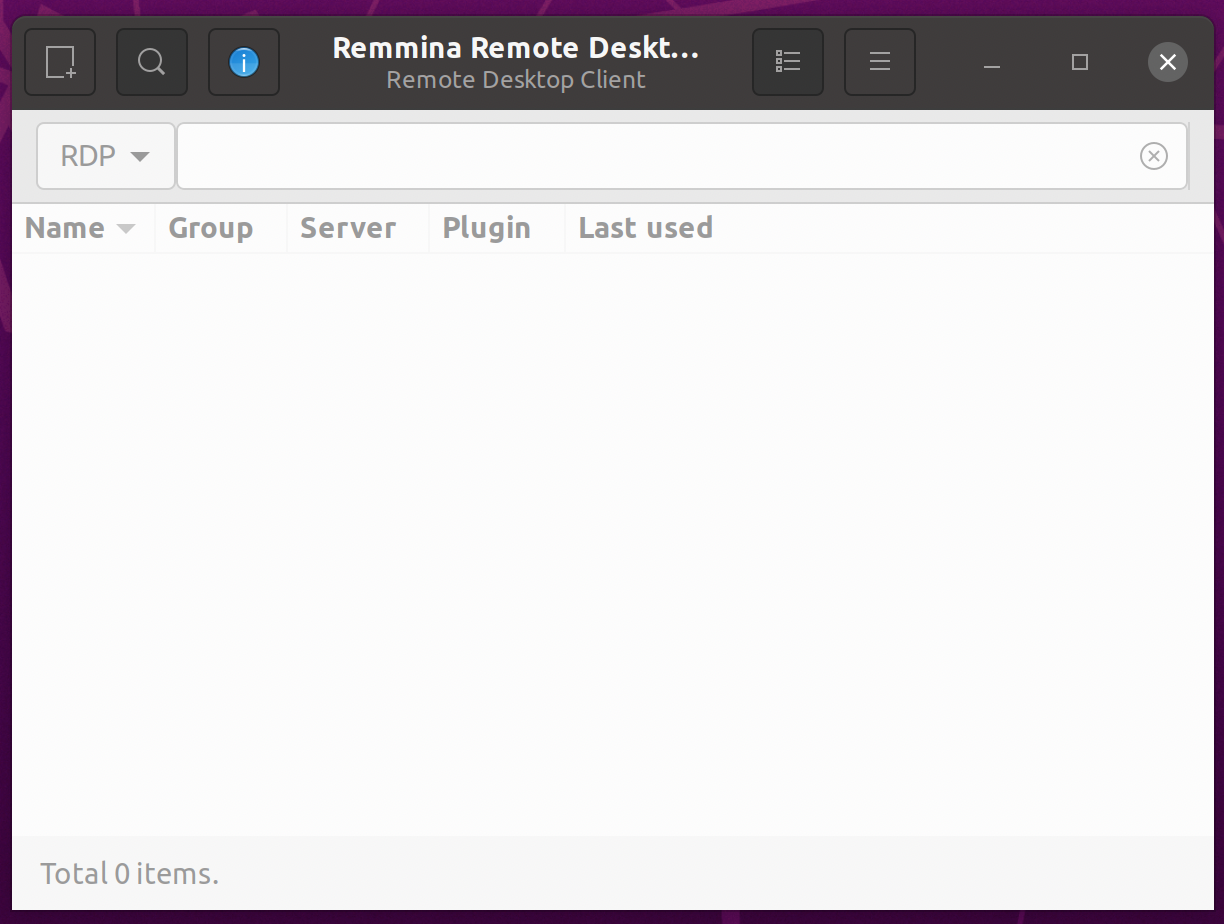Switch view with the list-view icon
The width and height of the screenshot is (1224, 924).
(788, 62)
